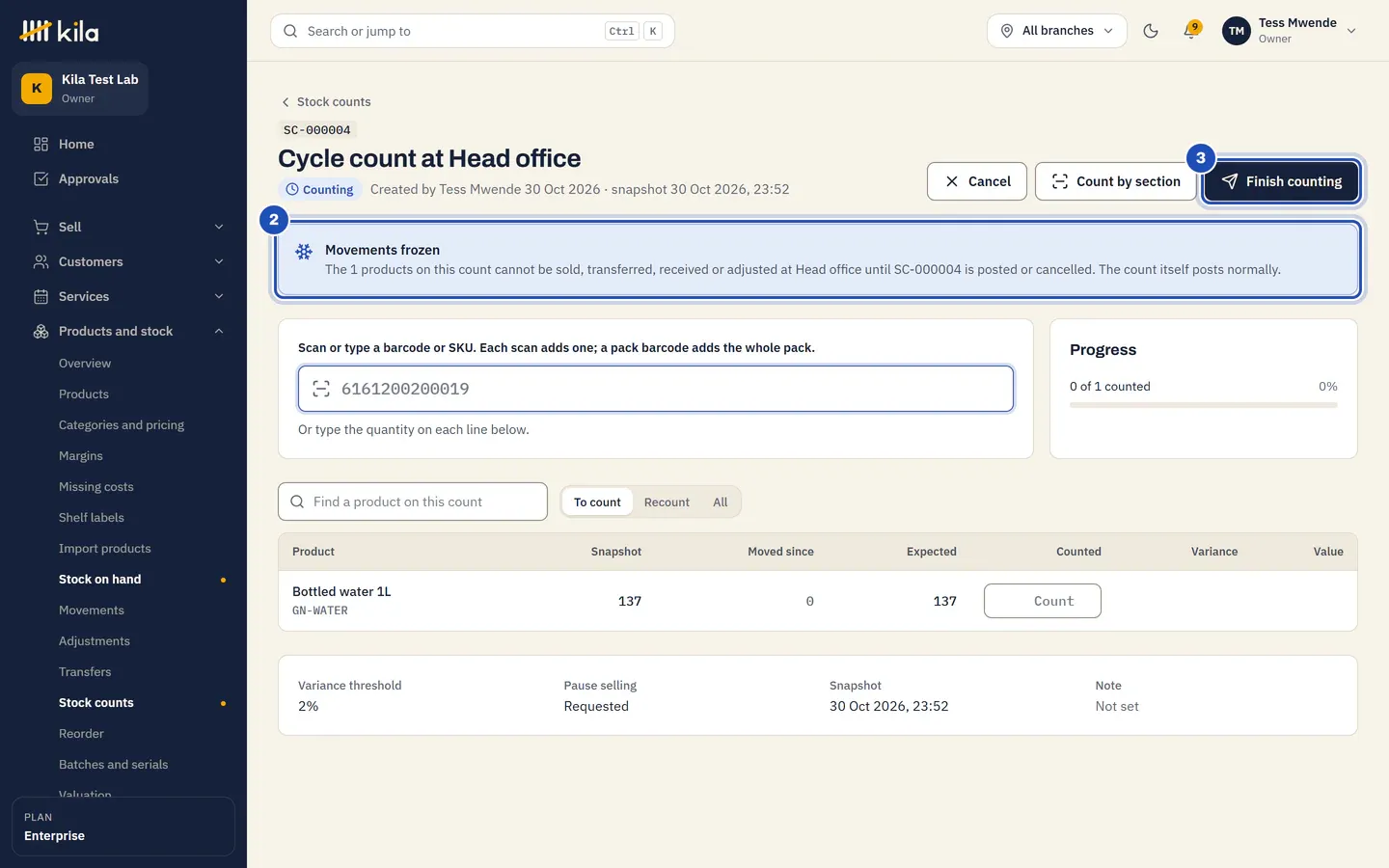
Task: Click the barcode or SKU scan field
Action: click(656, 389)
